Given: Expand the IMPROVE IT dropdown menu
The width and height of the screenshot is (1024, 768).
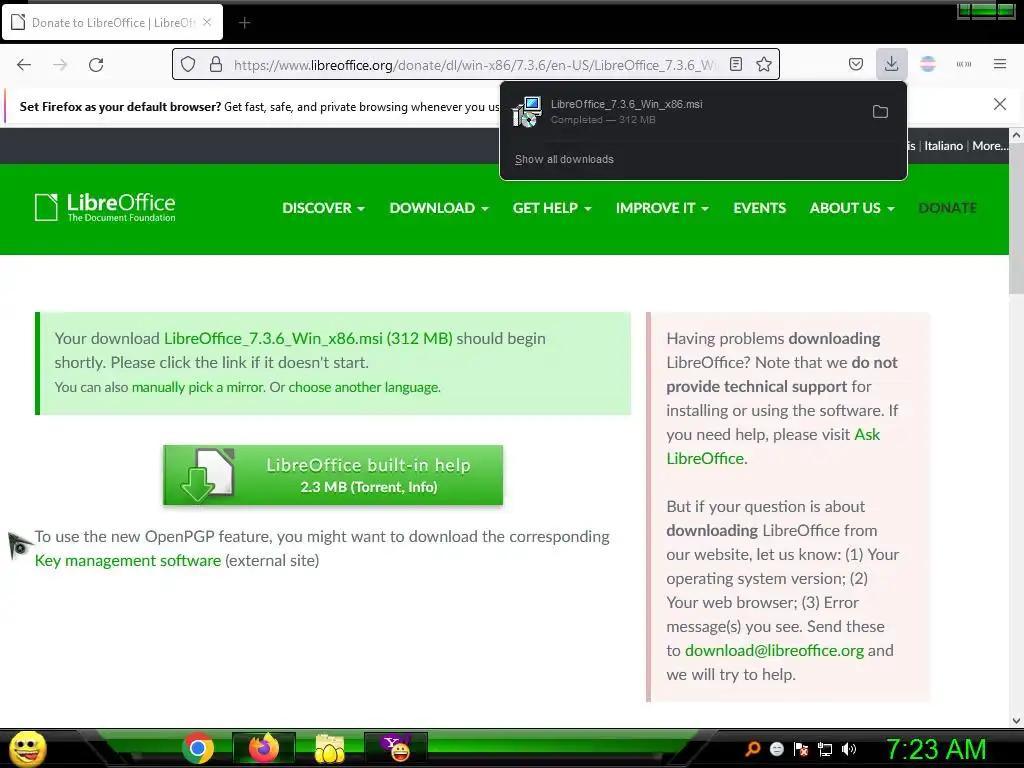Looking at the screenshot, I should 662,208.
